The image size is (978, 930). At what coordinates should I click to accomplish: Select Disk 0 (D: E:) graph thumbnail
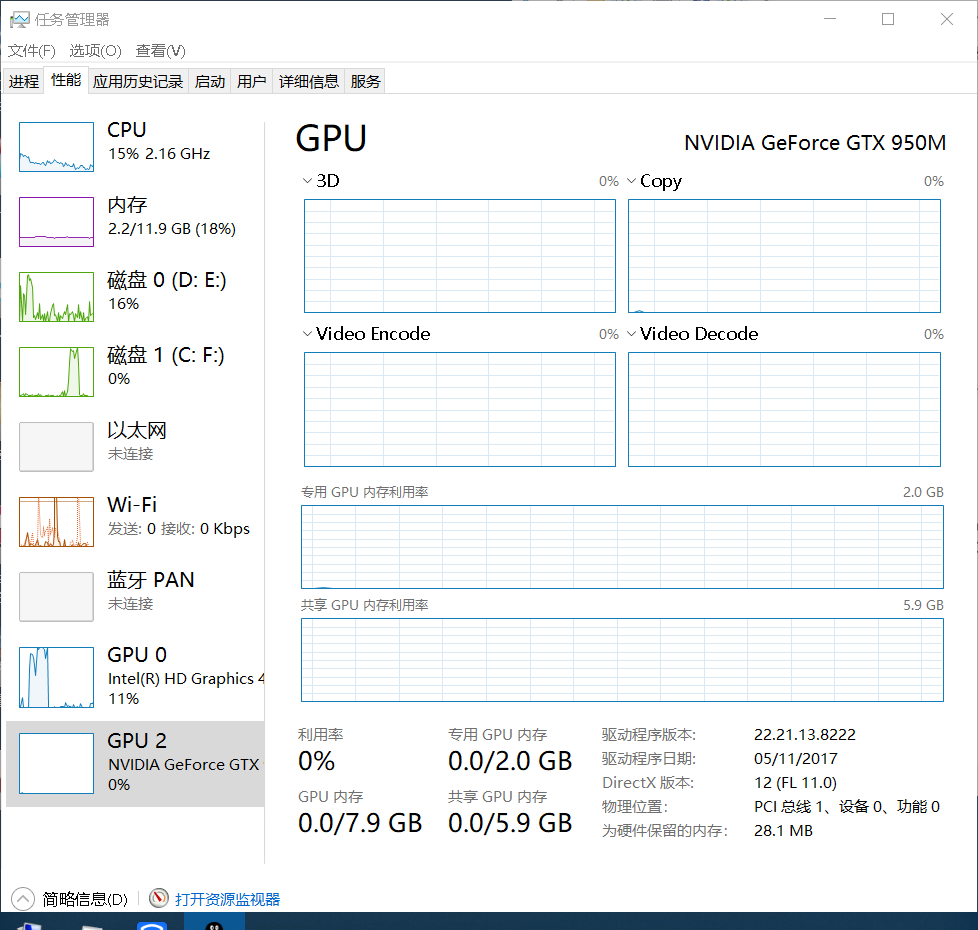click(x=56, y=297)
